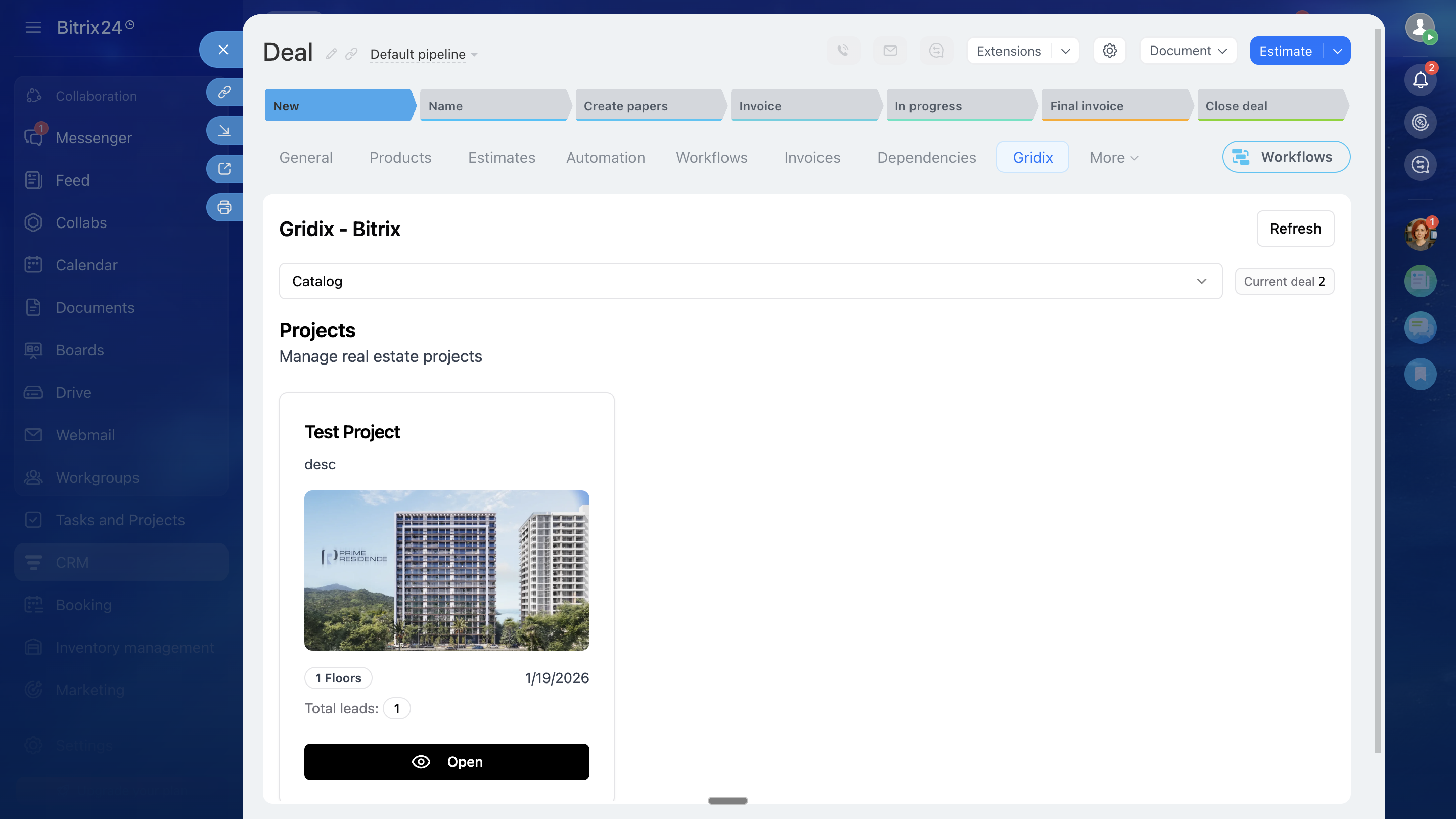Click the phone call icon in header

[x=843, y=51]
